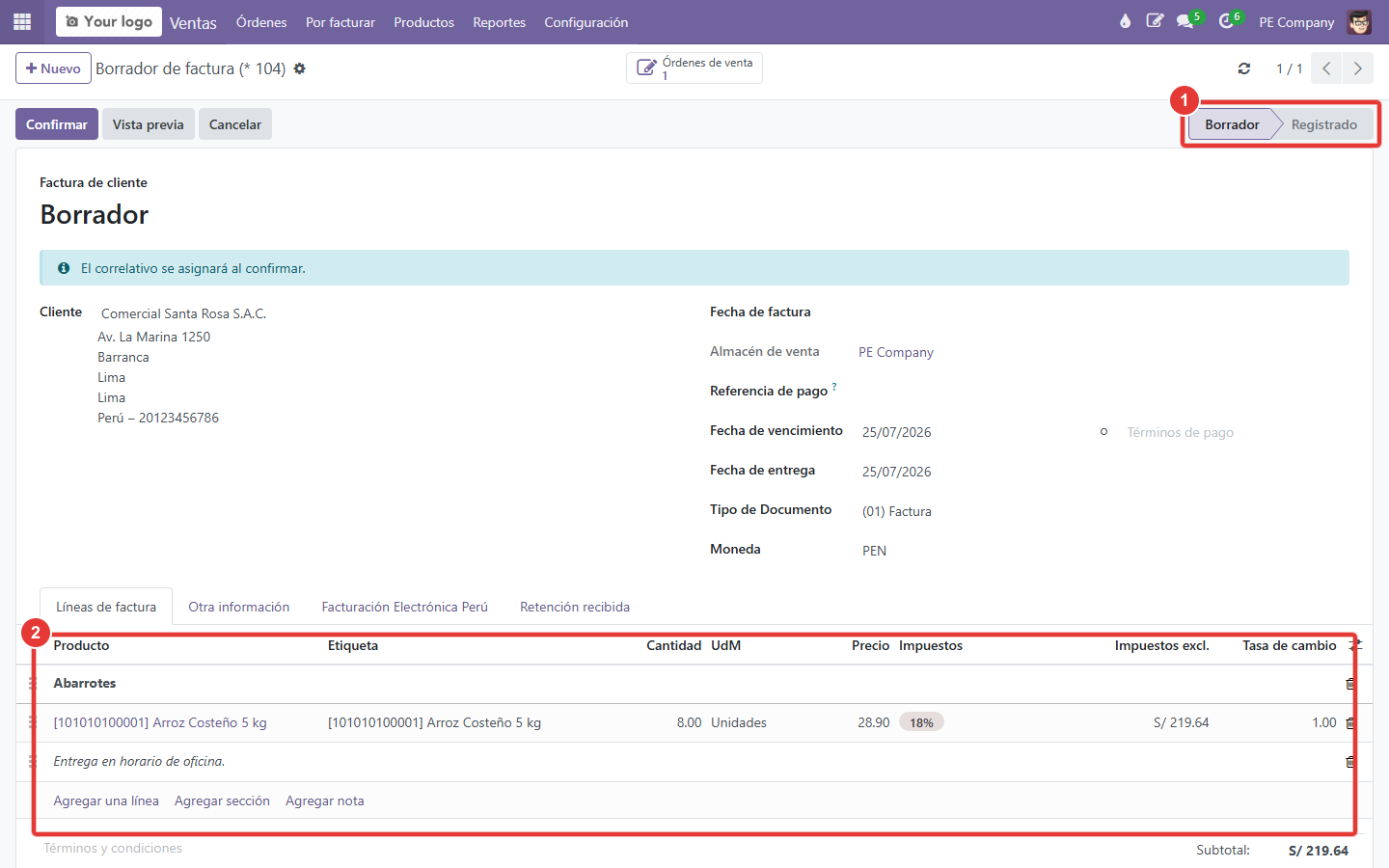This screenshot has height=868, width=1389.
Task: Open the apps grid menu
Action: (x=22, y=21)
